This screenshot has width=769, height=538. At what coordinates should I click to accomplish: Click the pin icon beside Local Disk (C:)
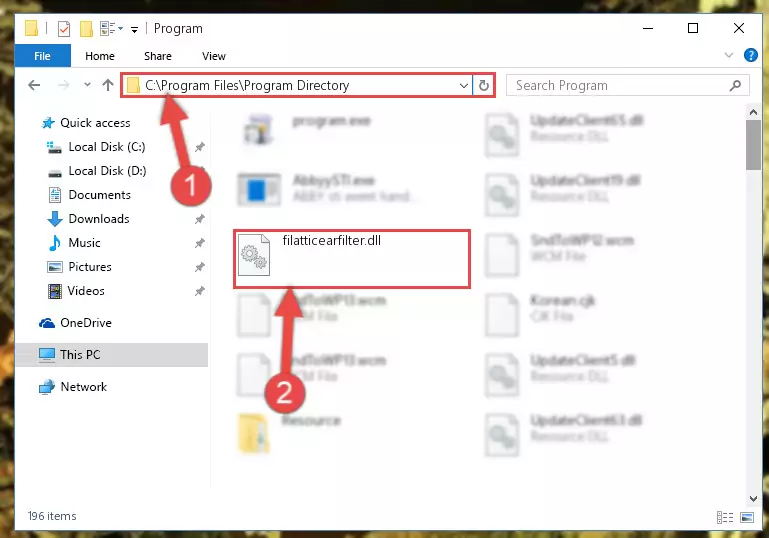click(200, 147)
